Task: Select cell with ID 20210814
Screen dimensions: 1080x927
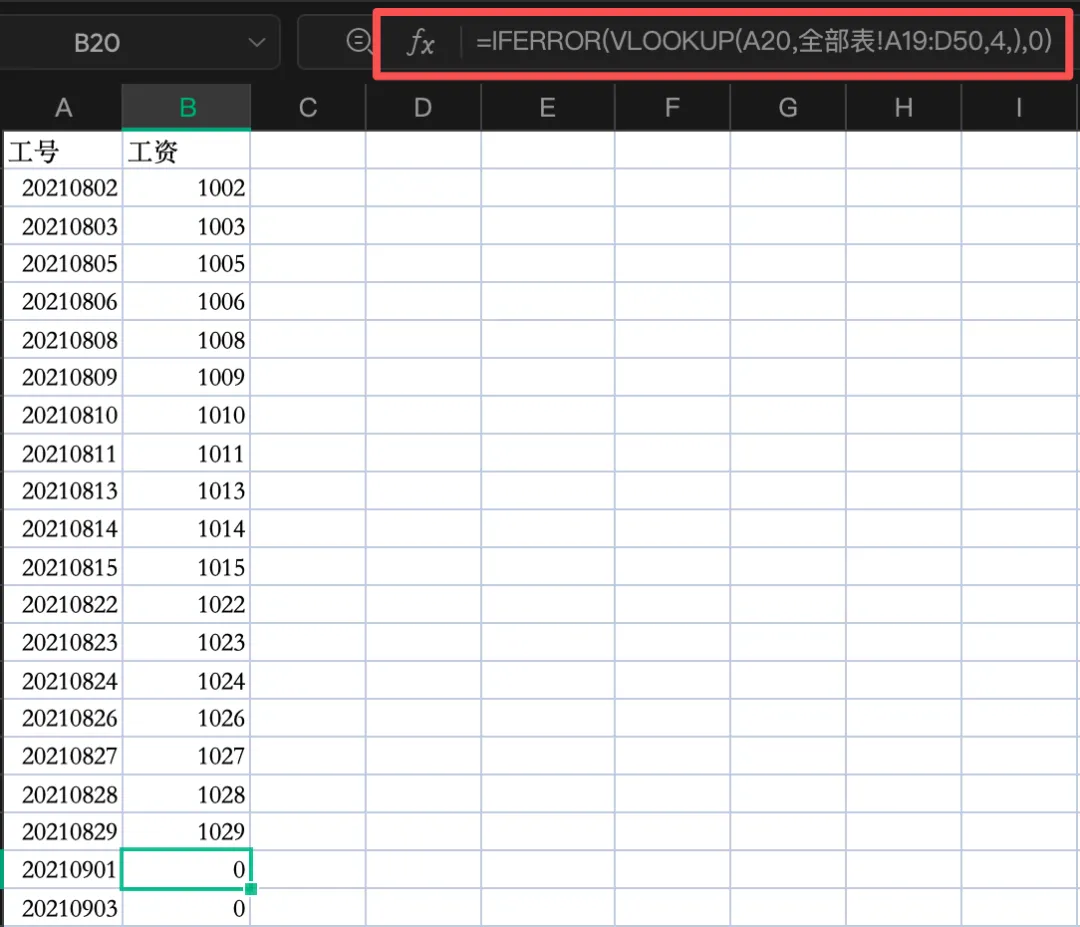Action: 63,528
